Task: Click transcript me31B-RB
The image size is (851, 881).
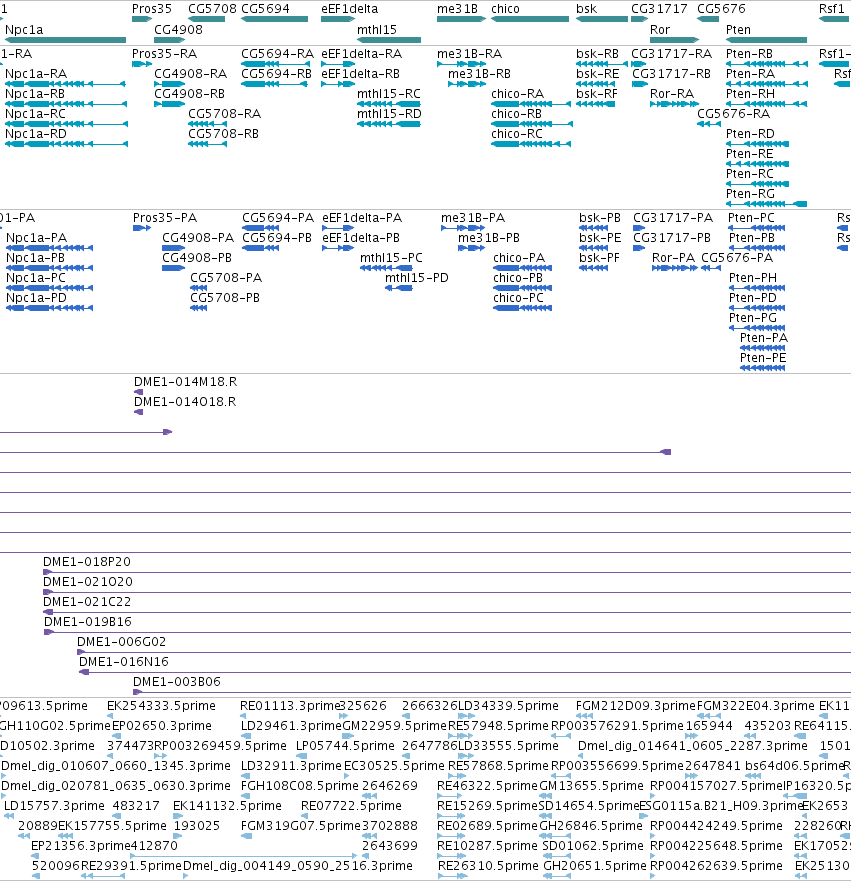Action: click(479, 74)
